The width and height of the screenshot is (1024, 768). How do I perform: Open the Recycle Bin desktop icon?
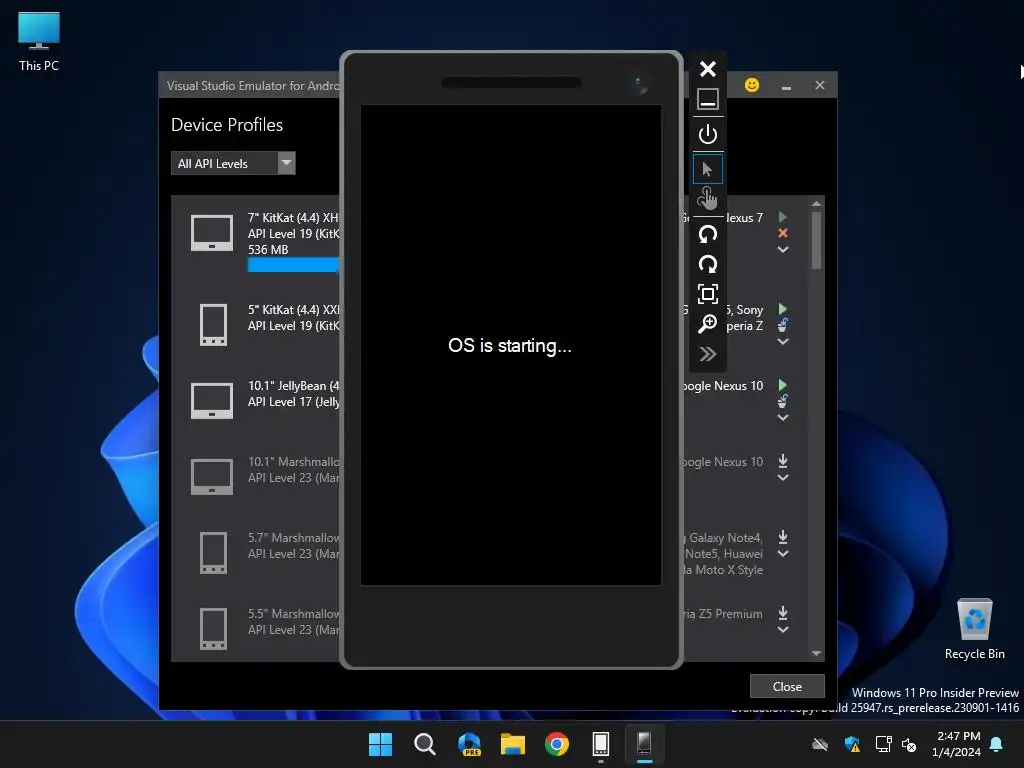pos(974,629)
